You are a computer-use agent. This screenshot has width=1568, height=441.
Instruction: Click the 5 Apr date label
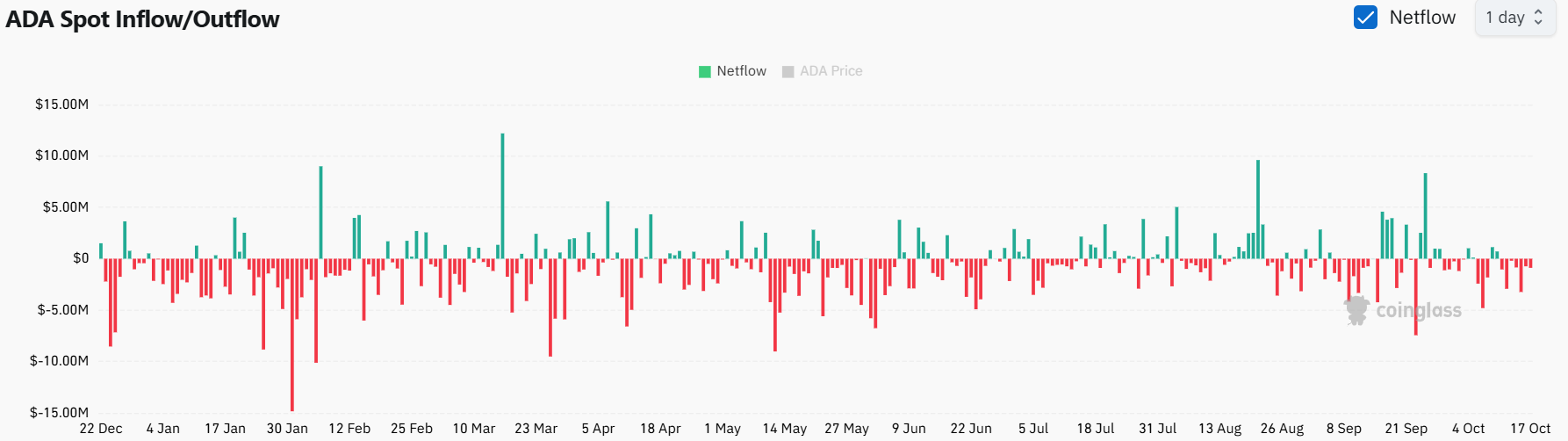pyautogui.click(x=598, y=429)
